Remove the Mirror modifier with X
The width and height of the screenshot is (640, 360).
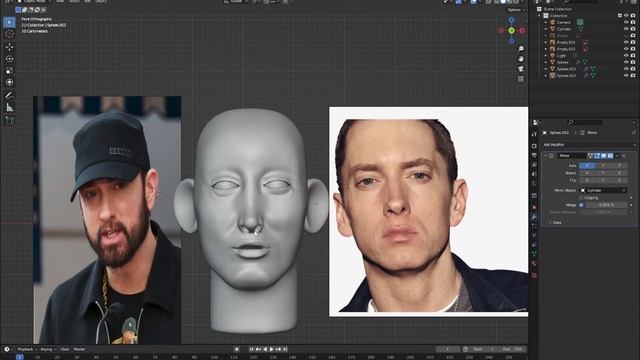point(624,156)
